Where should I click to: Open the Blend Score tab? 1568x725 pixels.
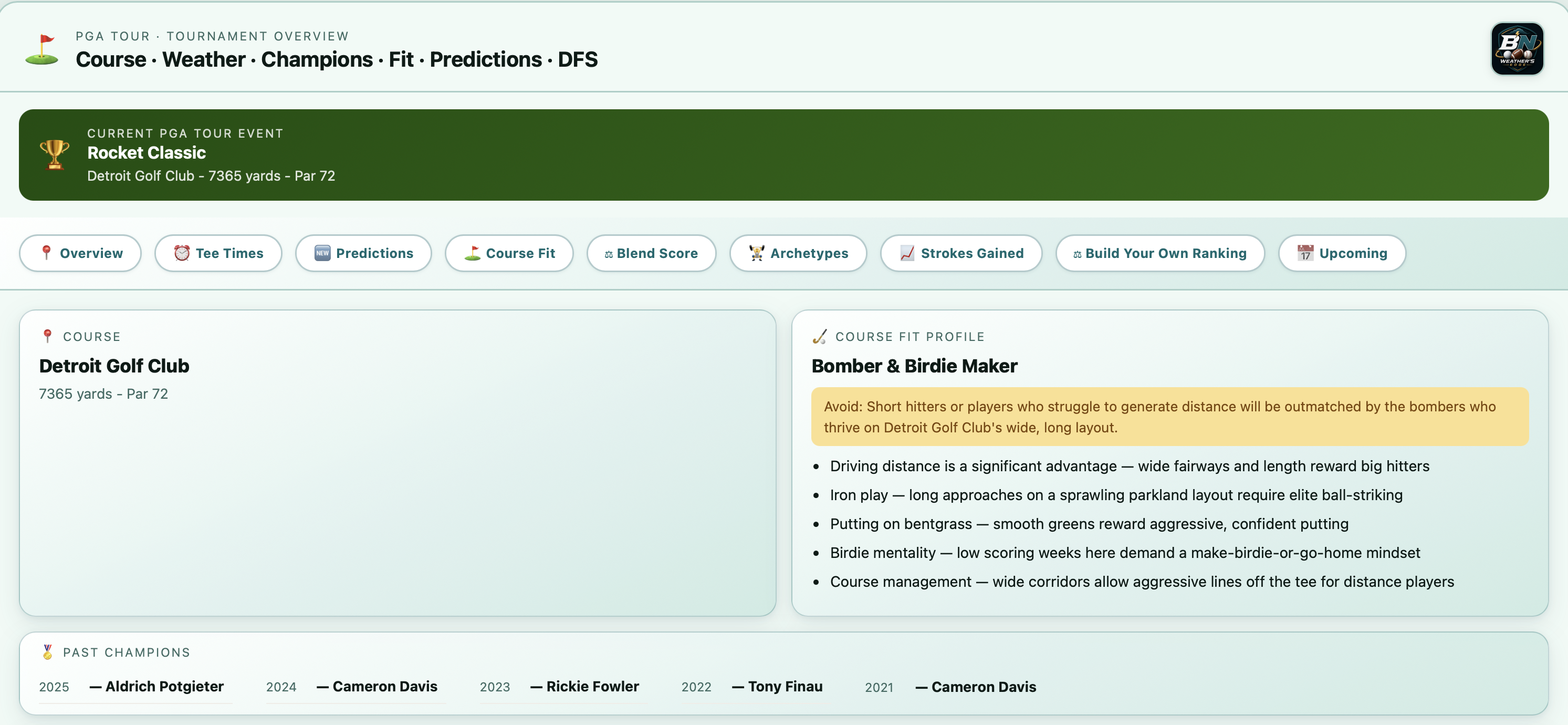pos(651,253)
